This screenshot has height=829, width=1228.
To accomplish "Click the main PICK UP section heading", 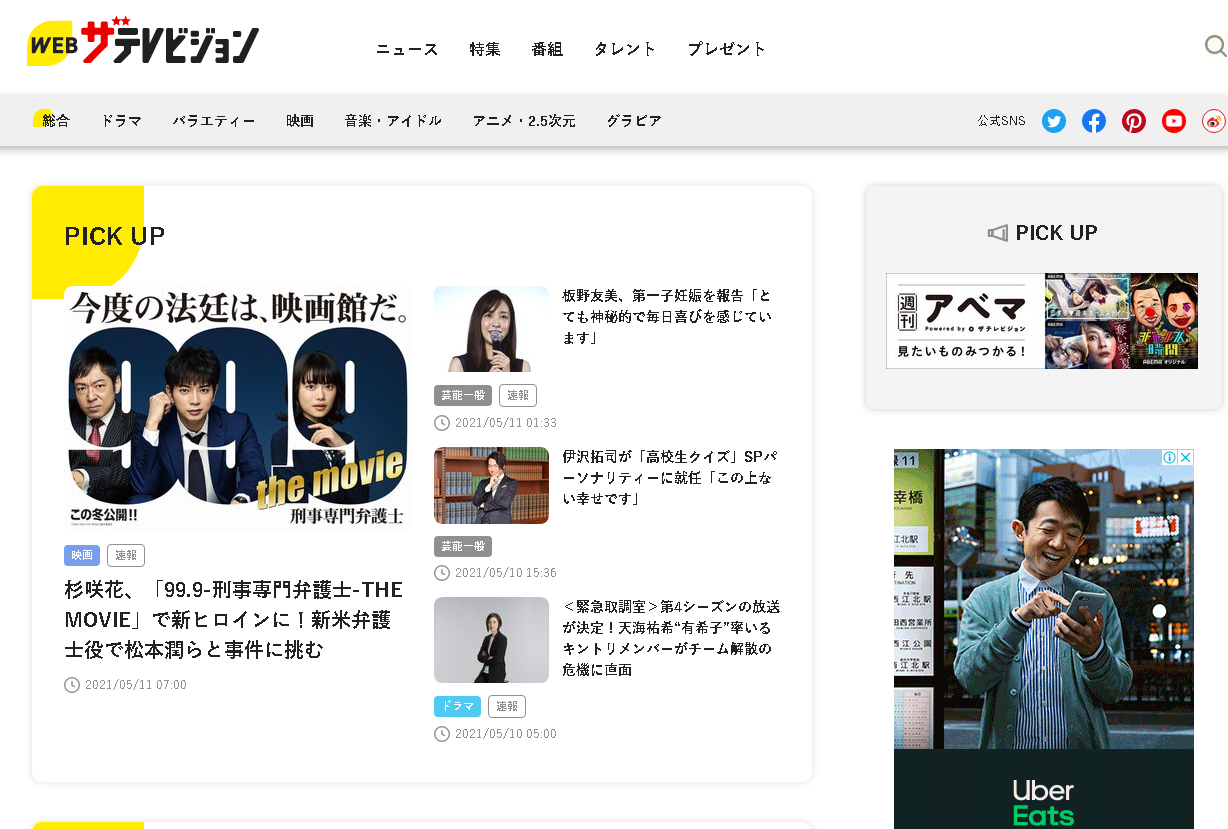I will coord(115,236).
